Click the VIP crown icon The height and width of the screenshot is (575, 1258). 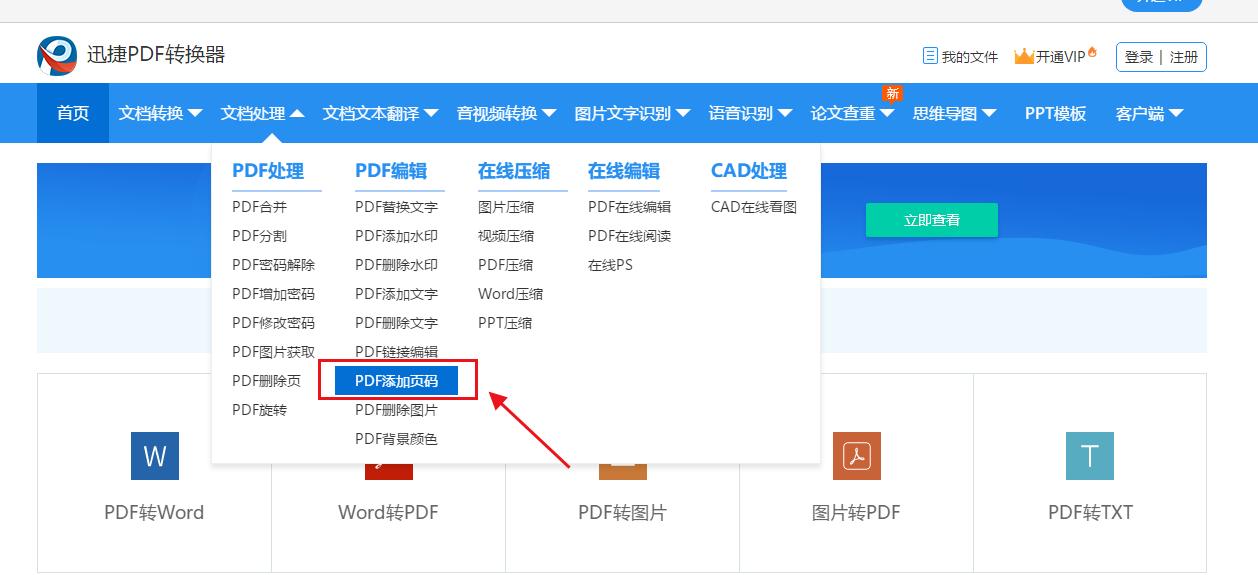click(1024, 56)
